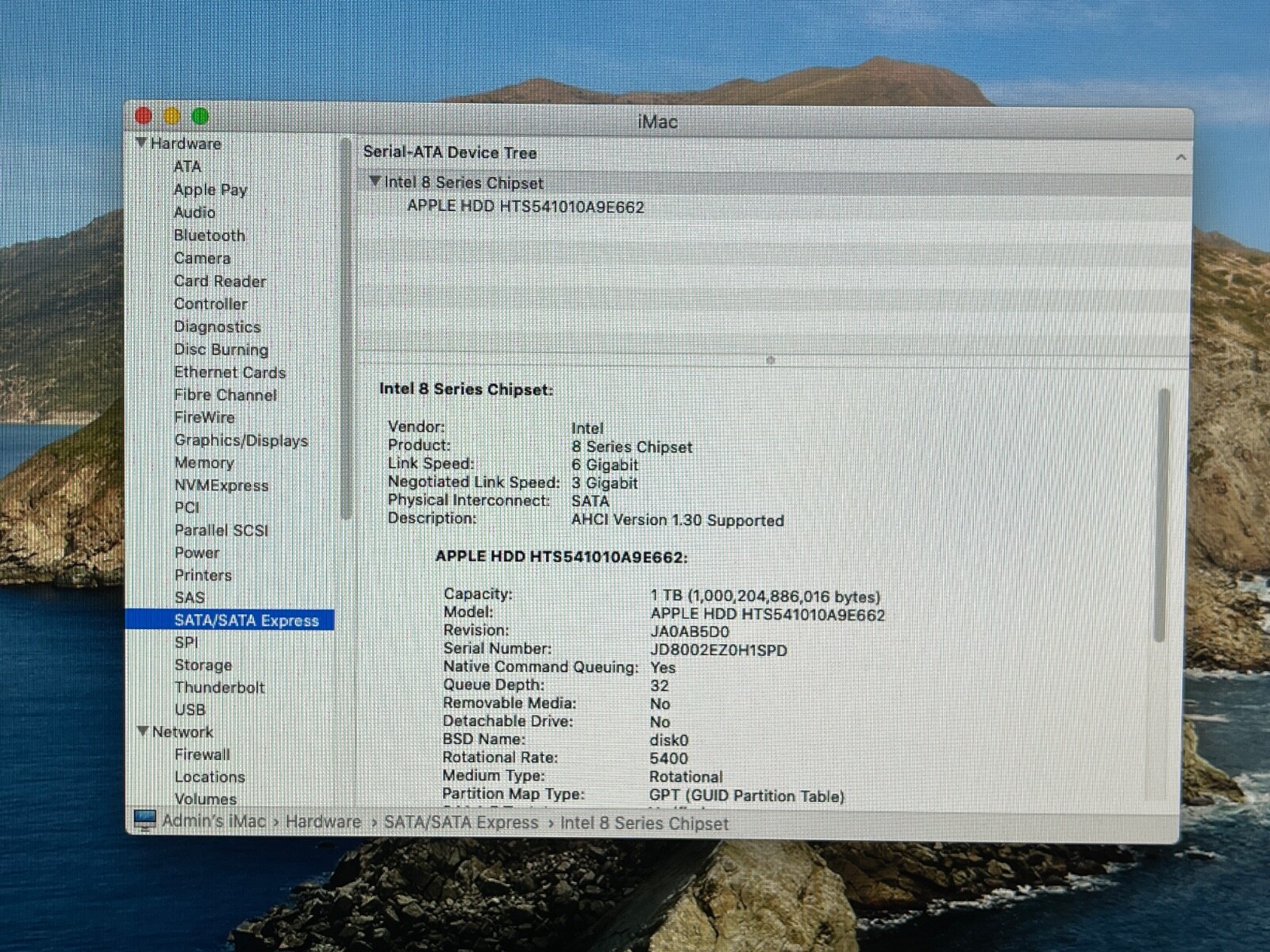Click SATA/SATA Express in the path bar
1270x952 pixels.
461,823
